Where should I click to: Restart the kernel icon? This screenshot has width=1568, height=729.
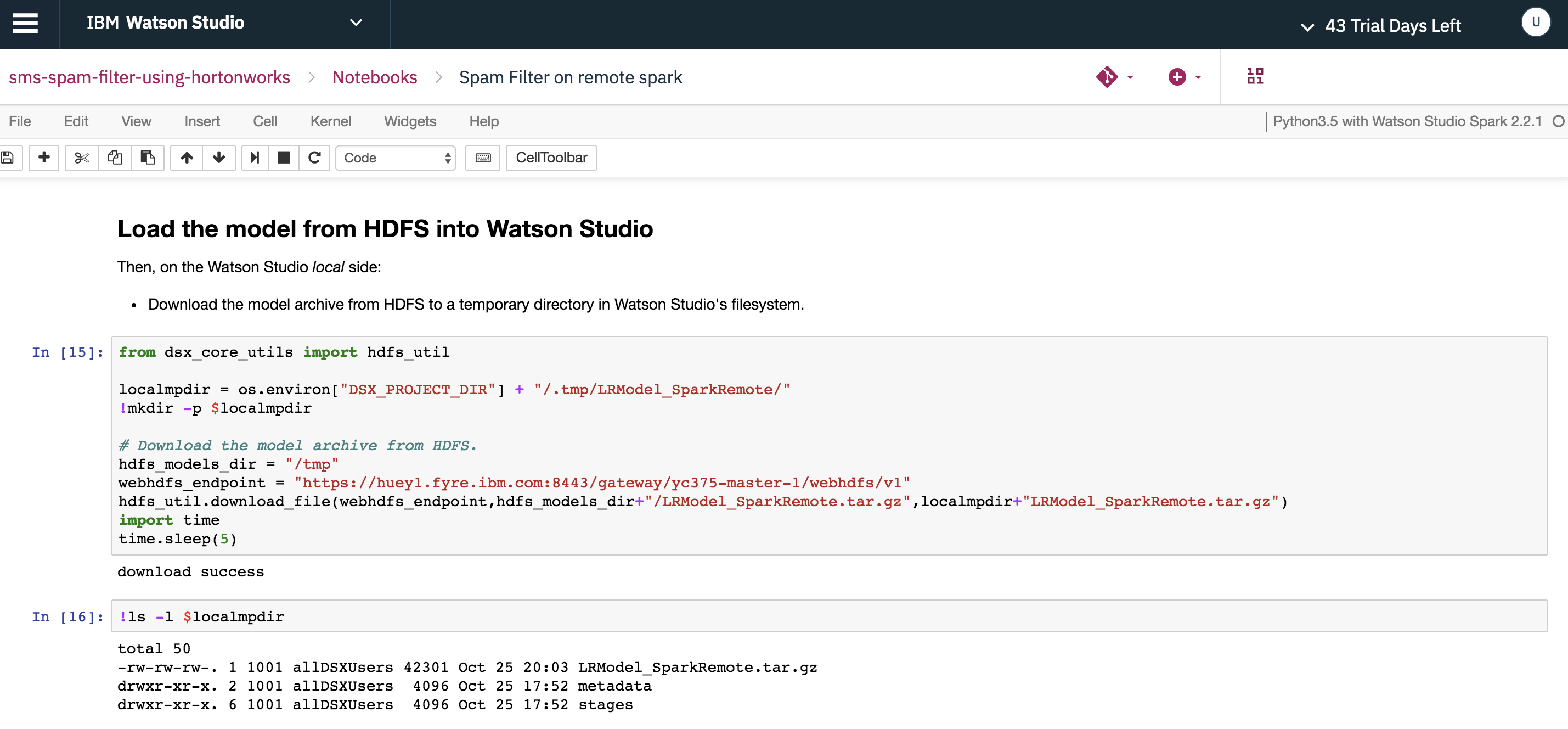314,158
